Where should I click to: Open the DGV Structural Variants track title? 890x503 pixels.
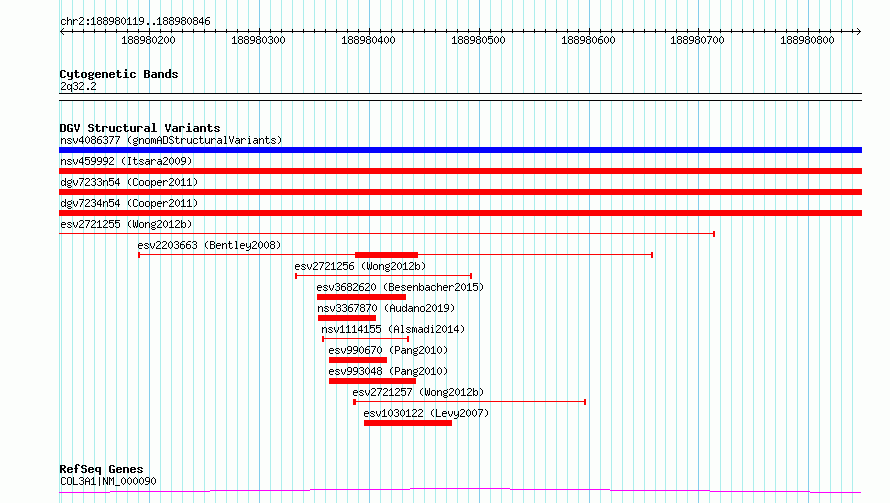[x=140, y=128]
